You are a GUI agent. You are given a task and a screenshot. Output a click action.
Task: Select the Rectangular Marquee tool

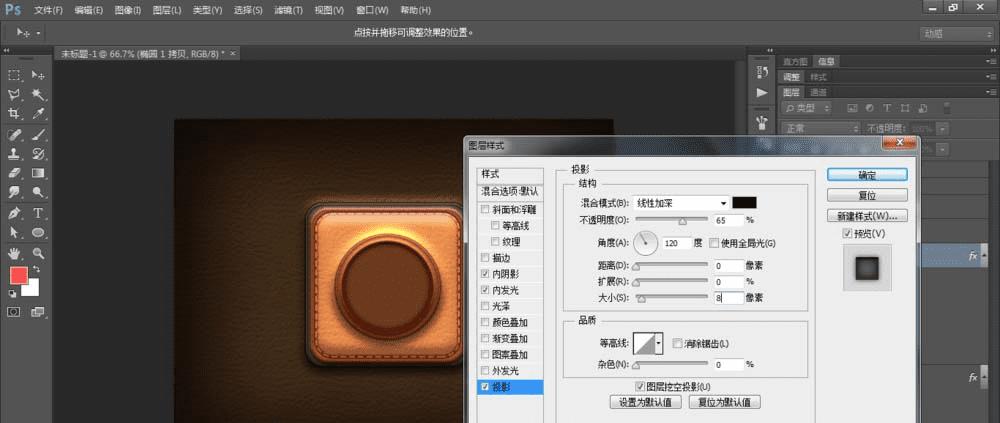pyautogui.click(x=14, y=75)
